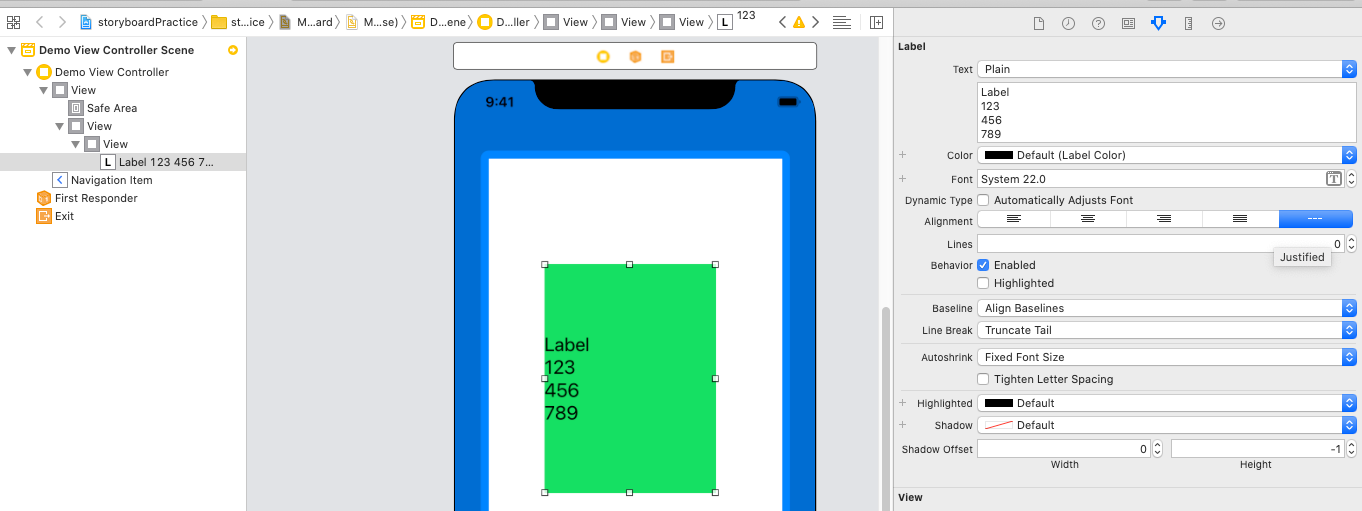Set alignment to center
Screen dimensions: 1362x511
[1089, 219]
